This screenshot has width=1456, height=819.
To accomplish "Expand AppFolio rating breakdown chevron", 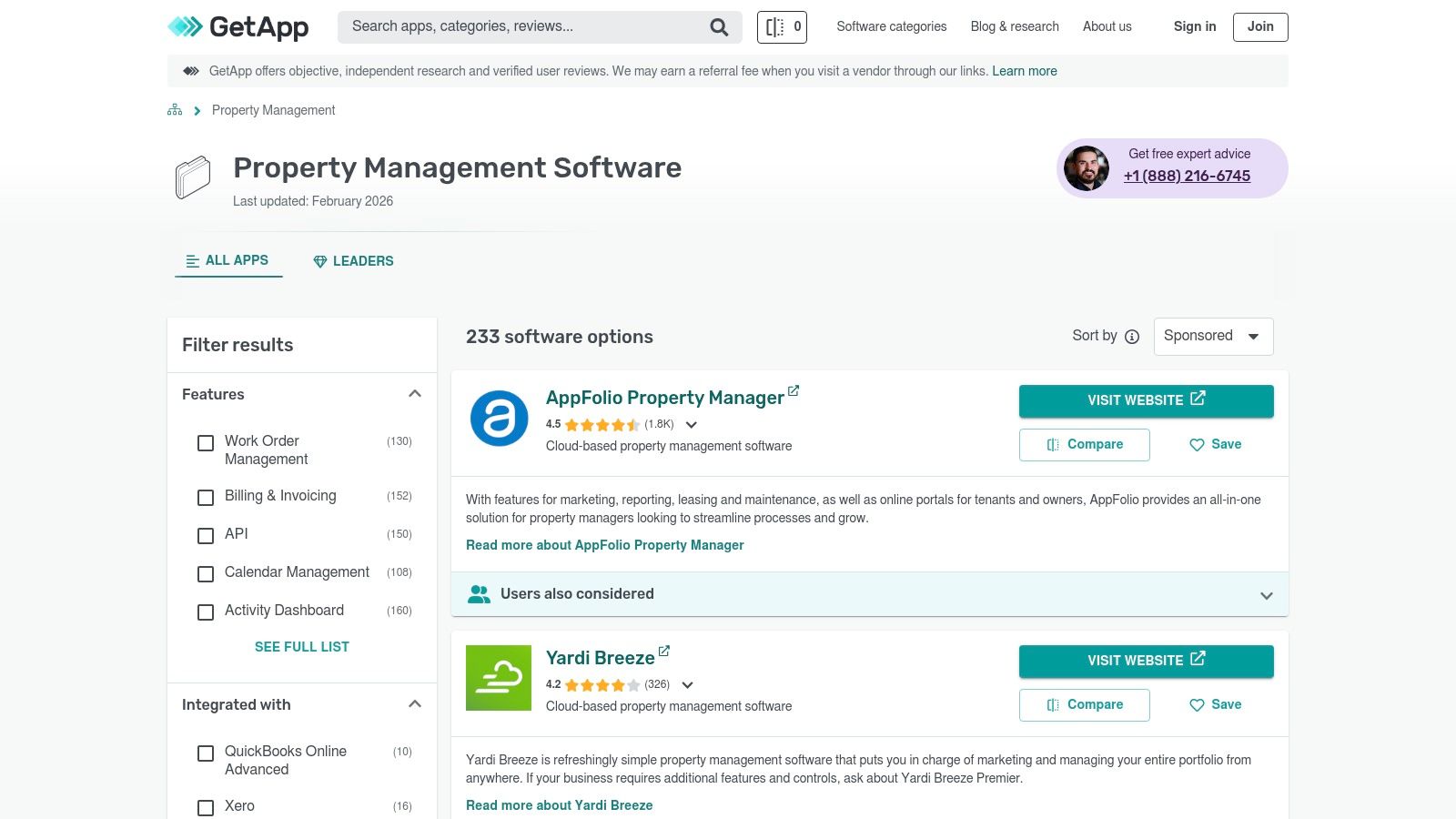I will coord(692,425).
